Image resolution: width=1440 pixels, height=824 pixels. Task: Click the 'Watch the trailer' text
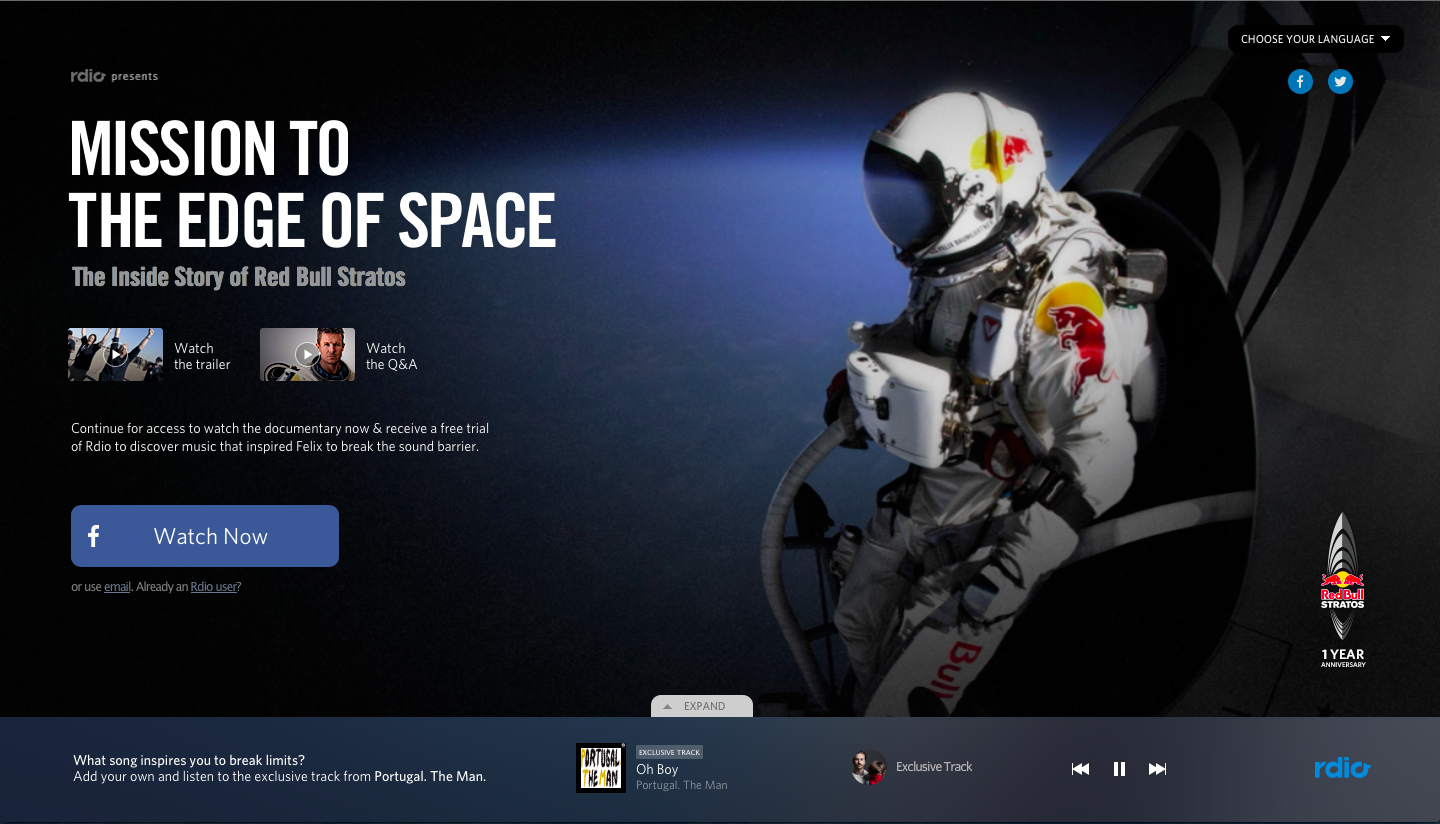(x=202, y=356)
